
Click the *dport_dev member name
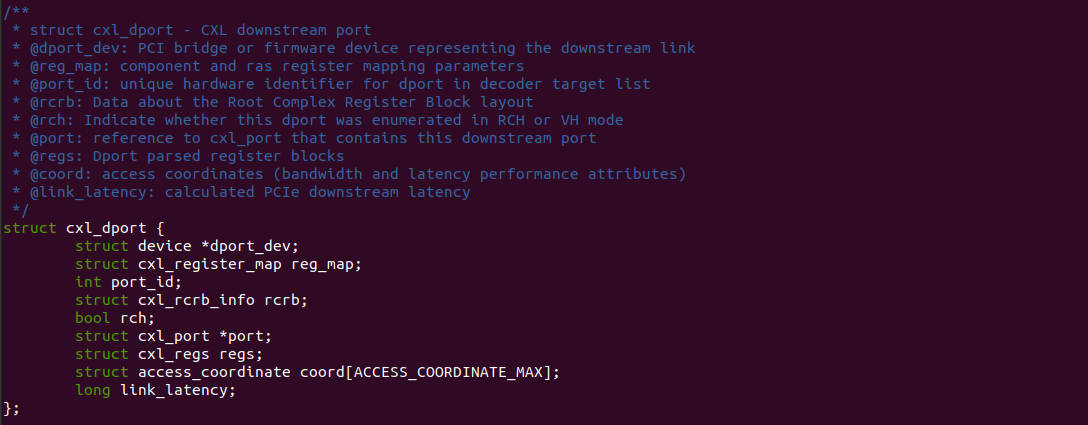tap(250, 246)
